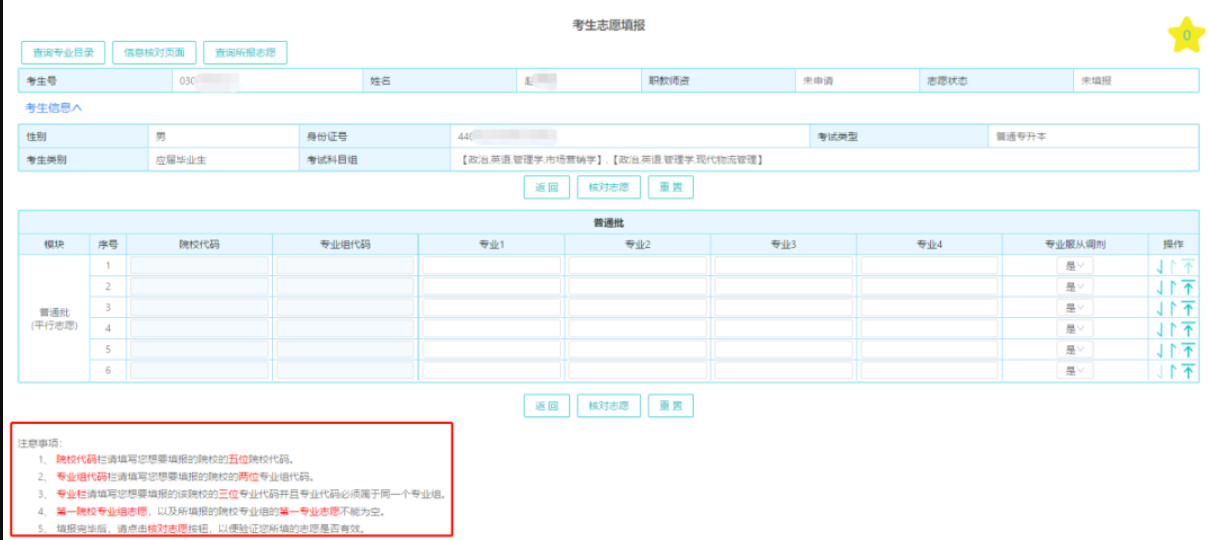
Task: Click 核对志愿 button below the table
Action: tap(609, 405)
